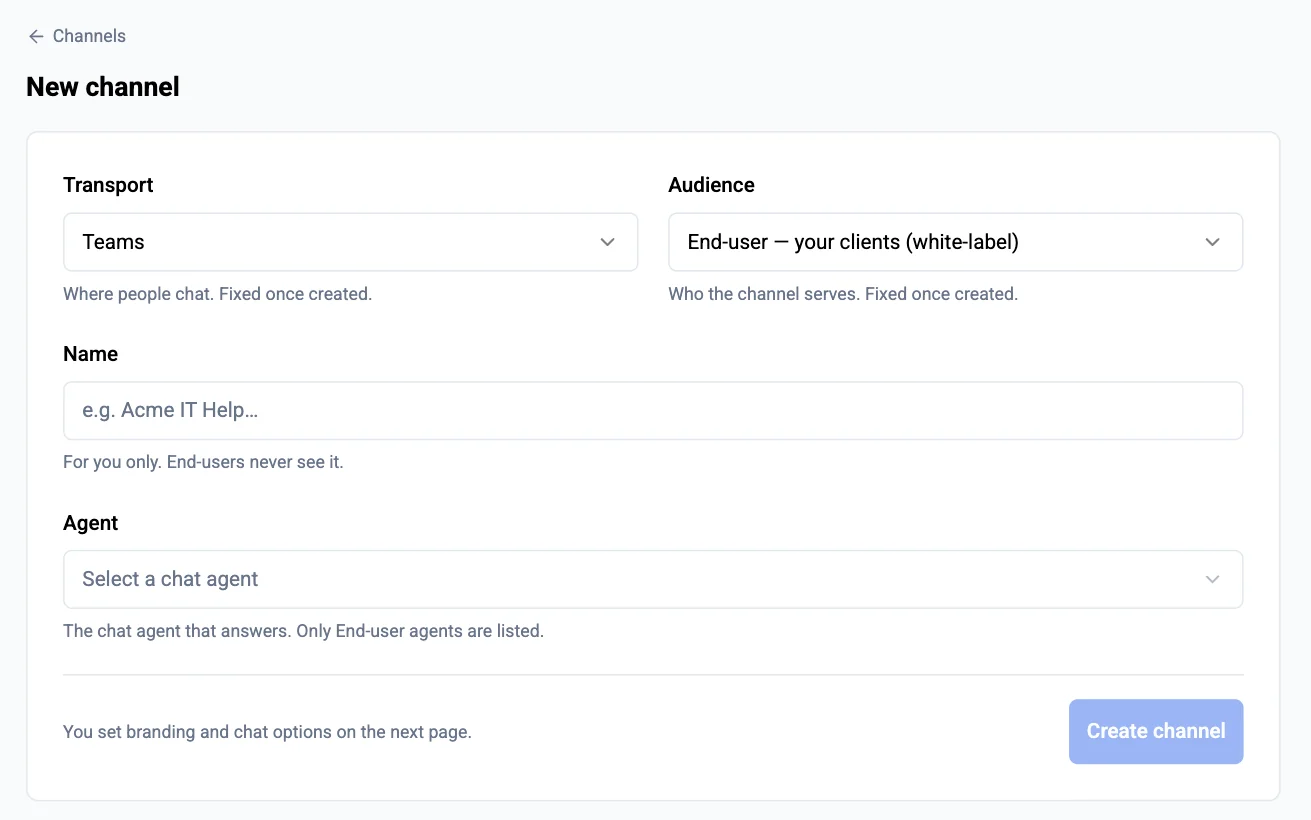Open the Select a chat agent dropdown
The height and width of the screenshot is (820, 1311).
653,580
